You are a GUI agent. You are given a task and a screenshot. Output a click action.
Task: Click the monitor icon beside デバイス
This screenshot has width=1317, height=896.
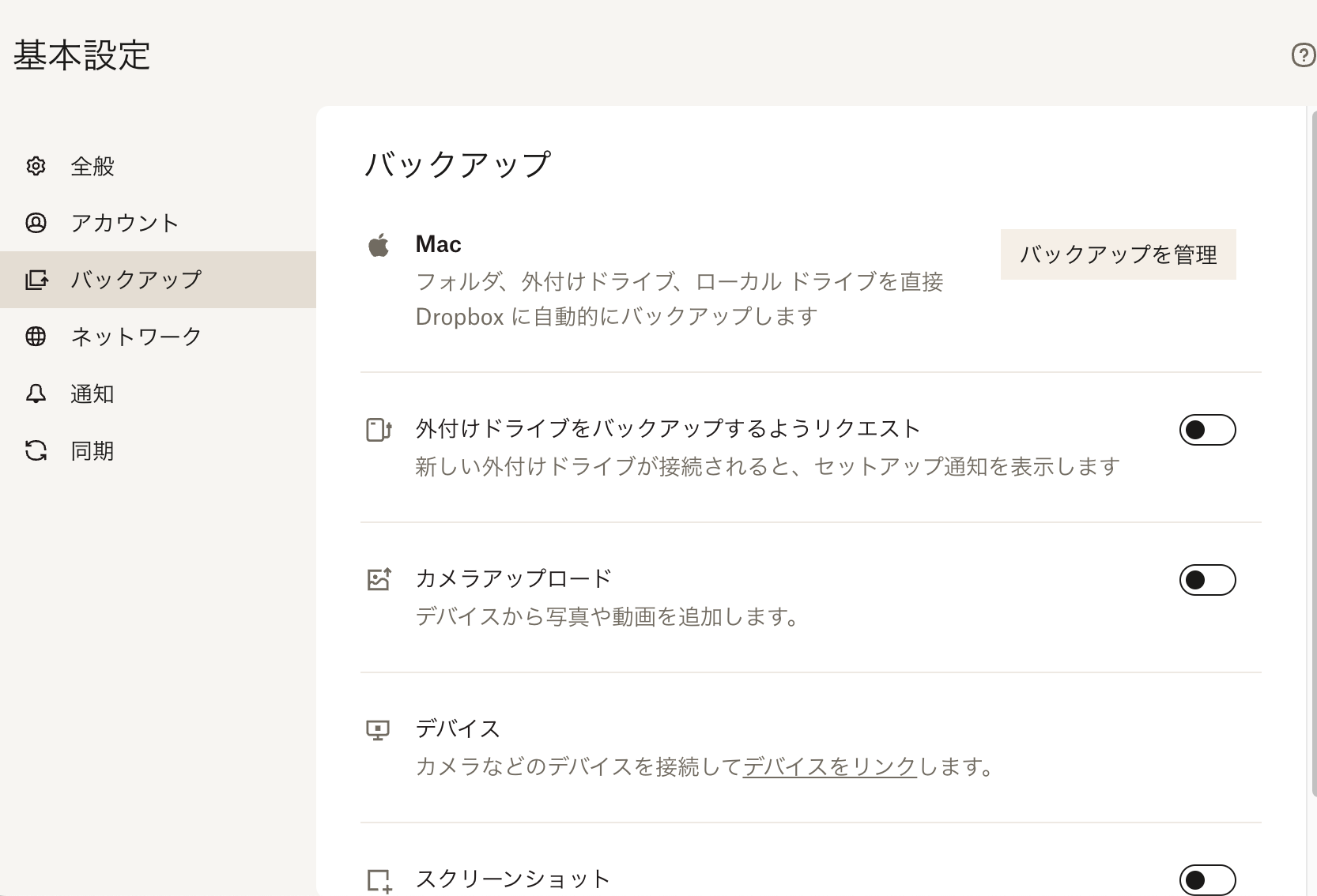(379, 728)
